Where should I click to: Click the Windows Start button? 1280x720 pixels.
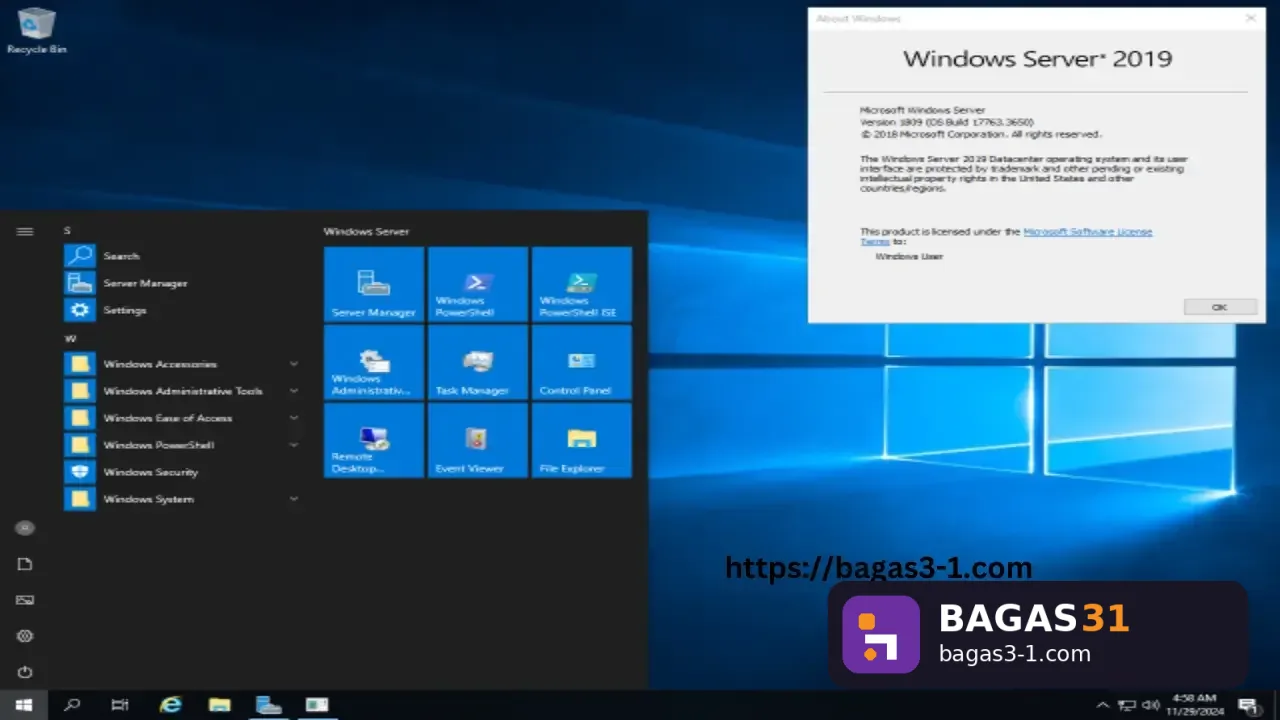(x=24, y=705)
